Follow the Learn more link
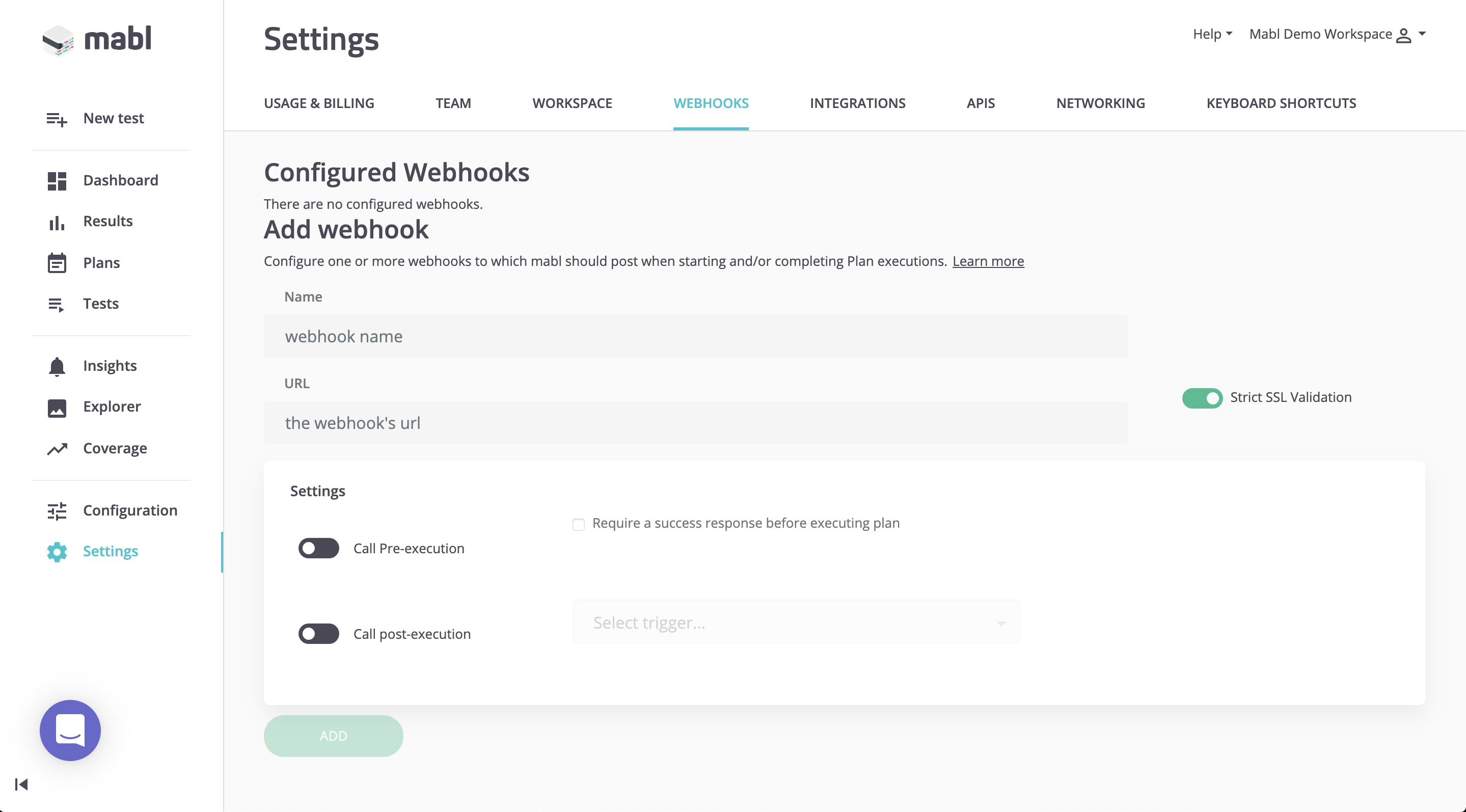Image resolution: width=1466 pixels, height=812 pixels. pyautogui.click(x=987, y=261)
